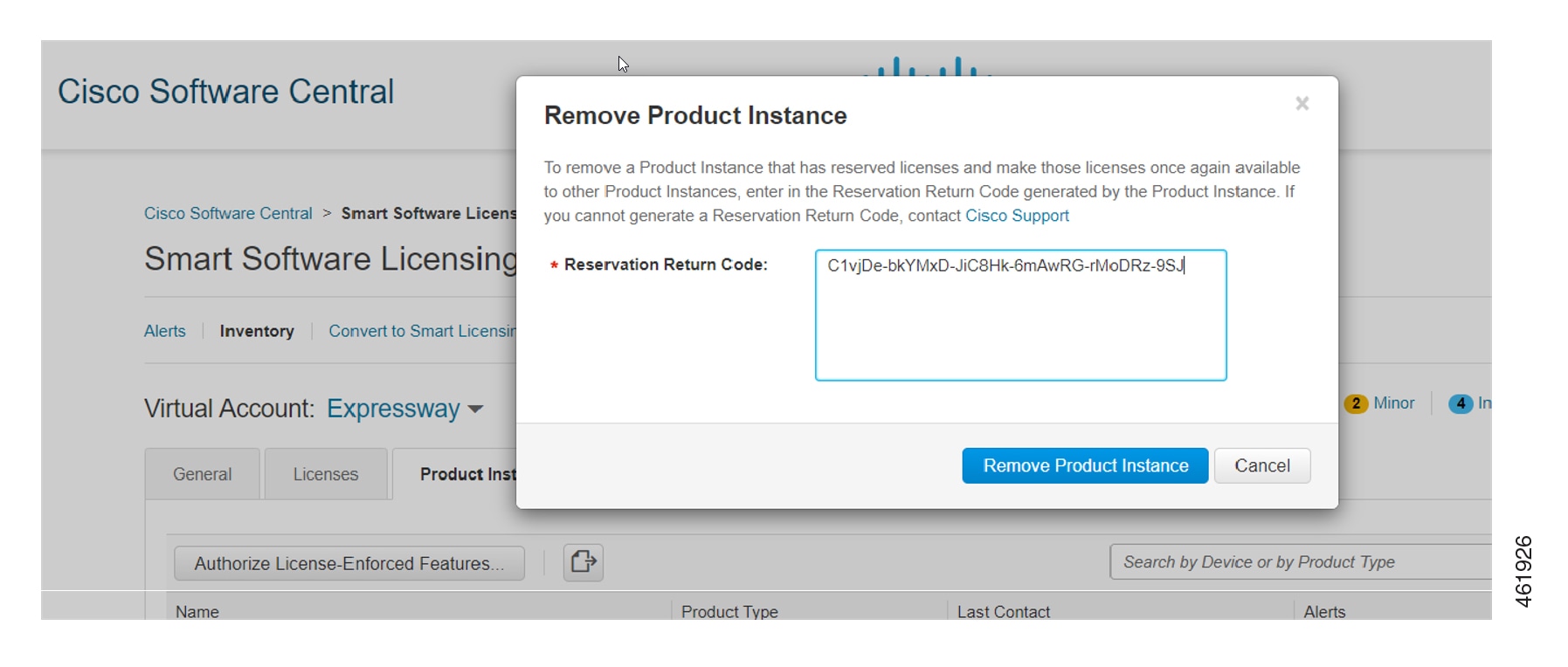Open the Cisco Support link
The image size is (1568, 667).
(1017, 216)
